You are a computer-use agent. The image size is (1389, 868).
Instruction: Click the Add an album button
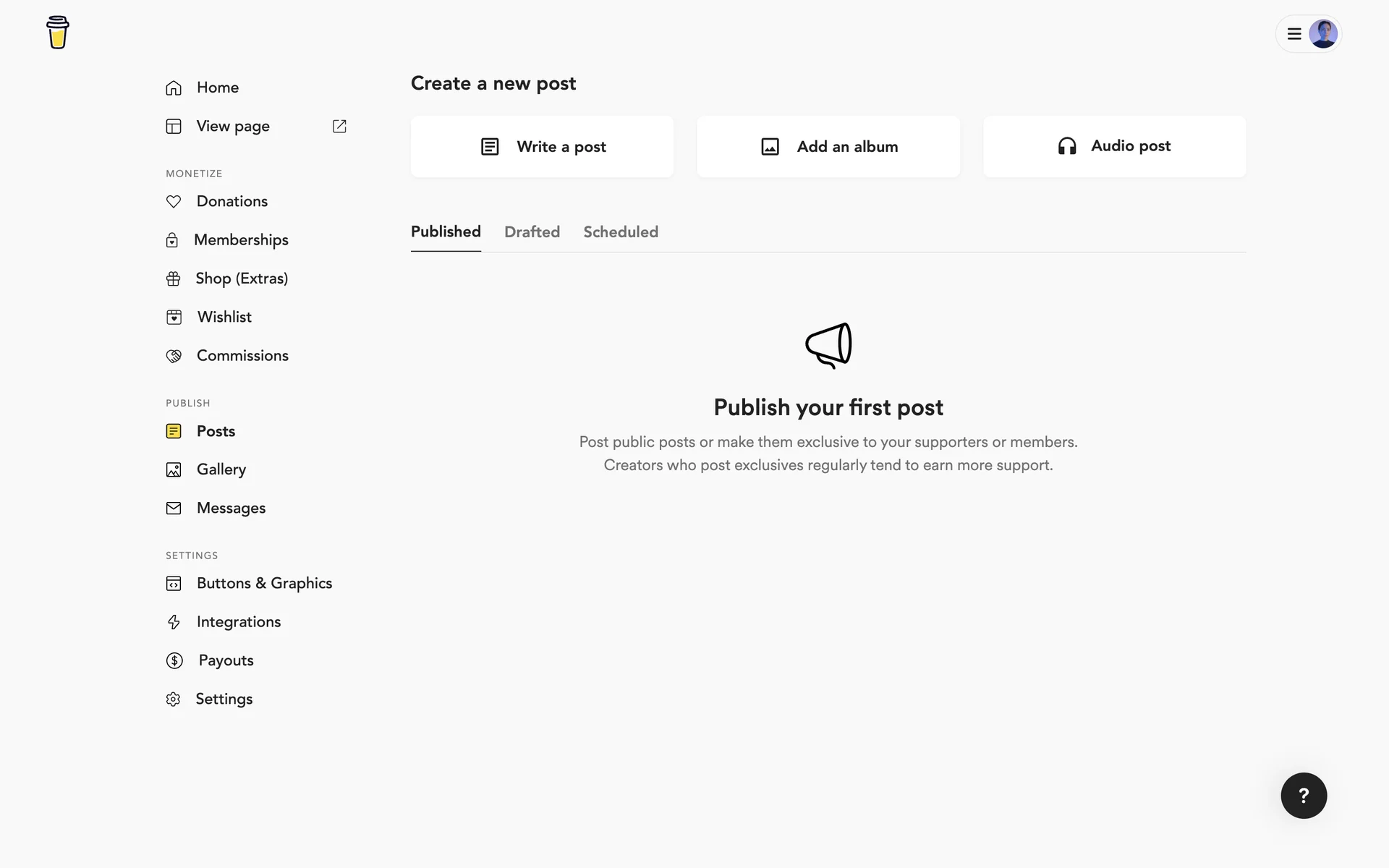[x=828, y=147]
